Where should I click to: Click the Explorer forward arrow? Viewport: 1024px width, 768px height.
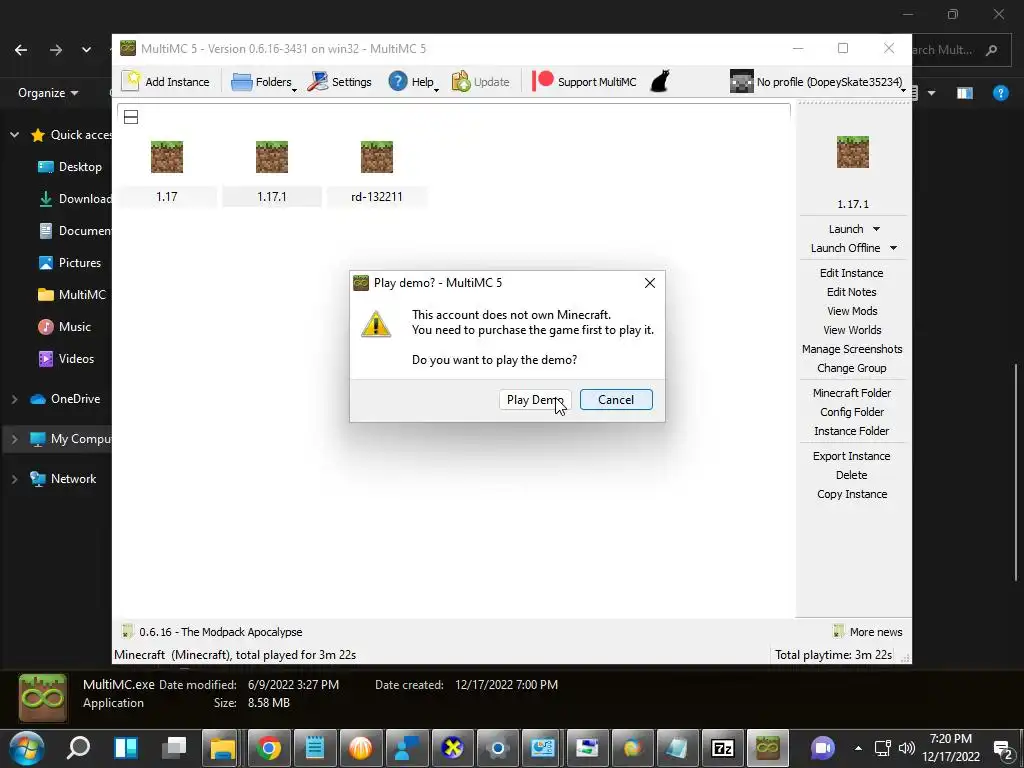[56, 50]
